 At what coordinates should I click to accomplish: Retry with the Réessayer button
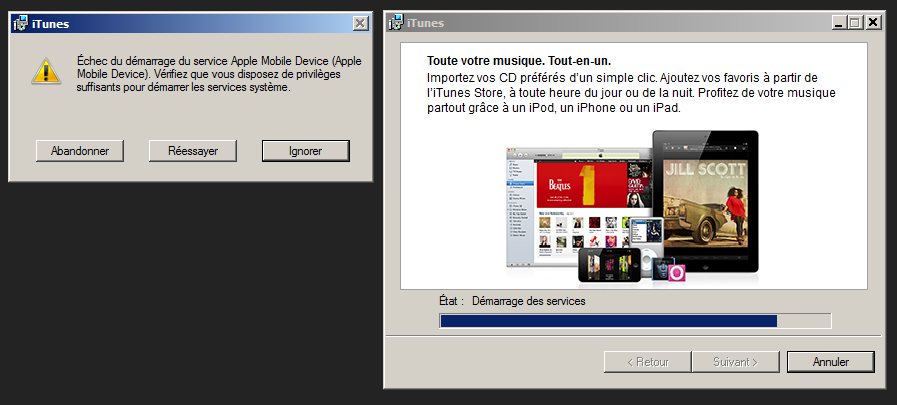[191, 150]
